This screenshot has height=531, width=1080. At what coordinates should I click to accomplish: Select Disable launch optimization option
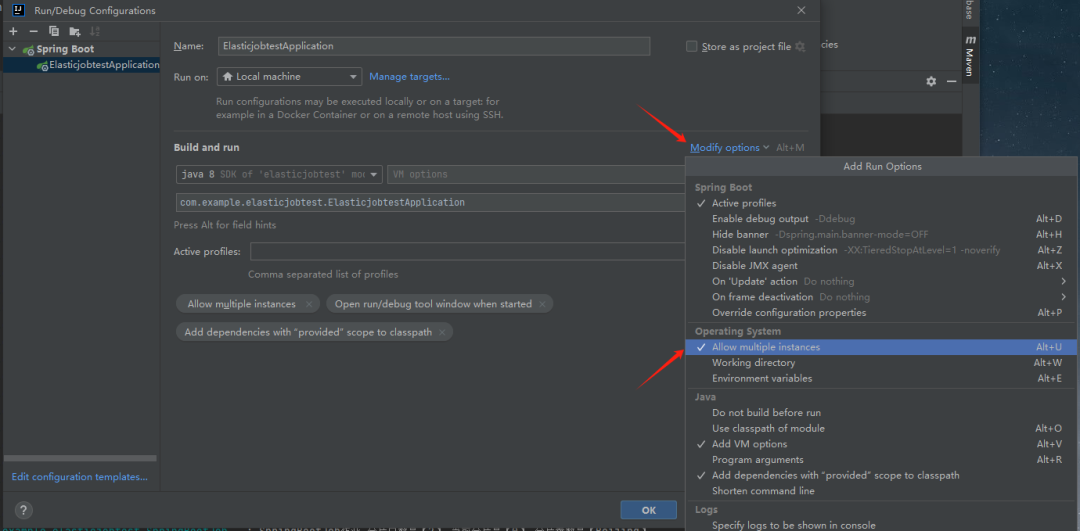pos(881,250)
